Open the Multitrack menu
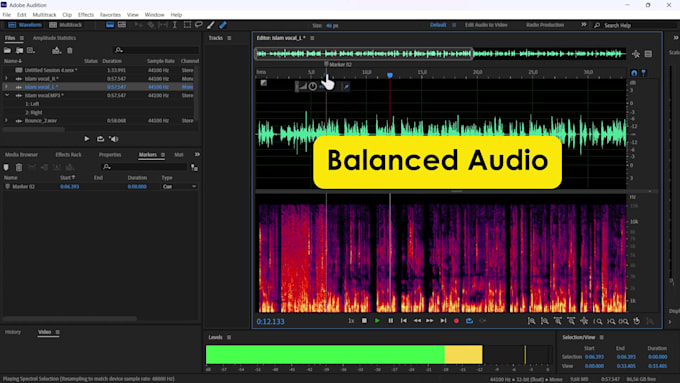The width and height of the screenshot is (680, 383). point(44,15)
